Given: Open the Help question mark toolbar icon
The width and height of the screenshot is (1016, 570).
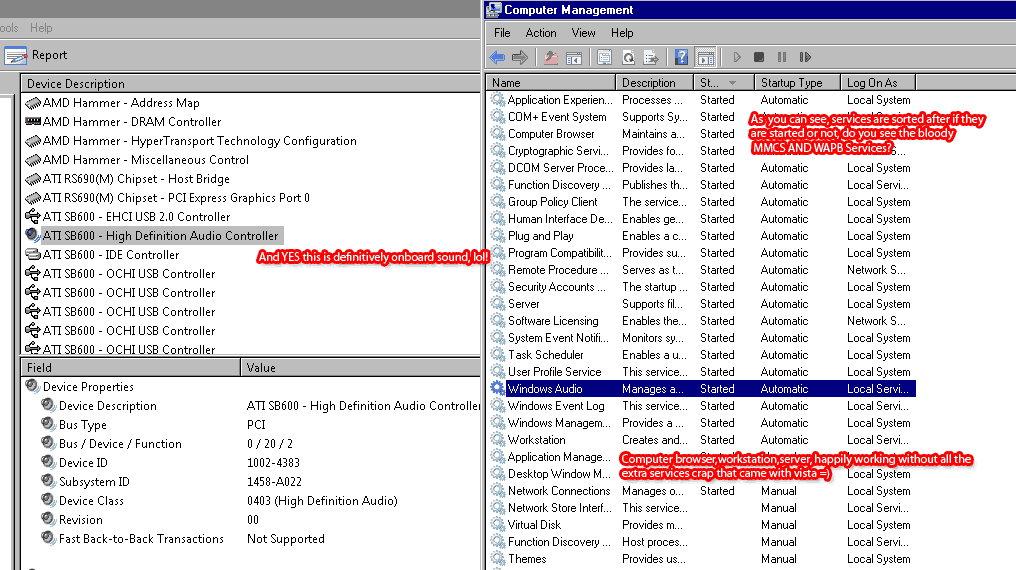Looking at the screenshot, I should pyautogui.click(x=681, y=57).
